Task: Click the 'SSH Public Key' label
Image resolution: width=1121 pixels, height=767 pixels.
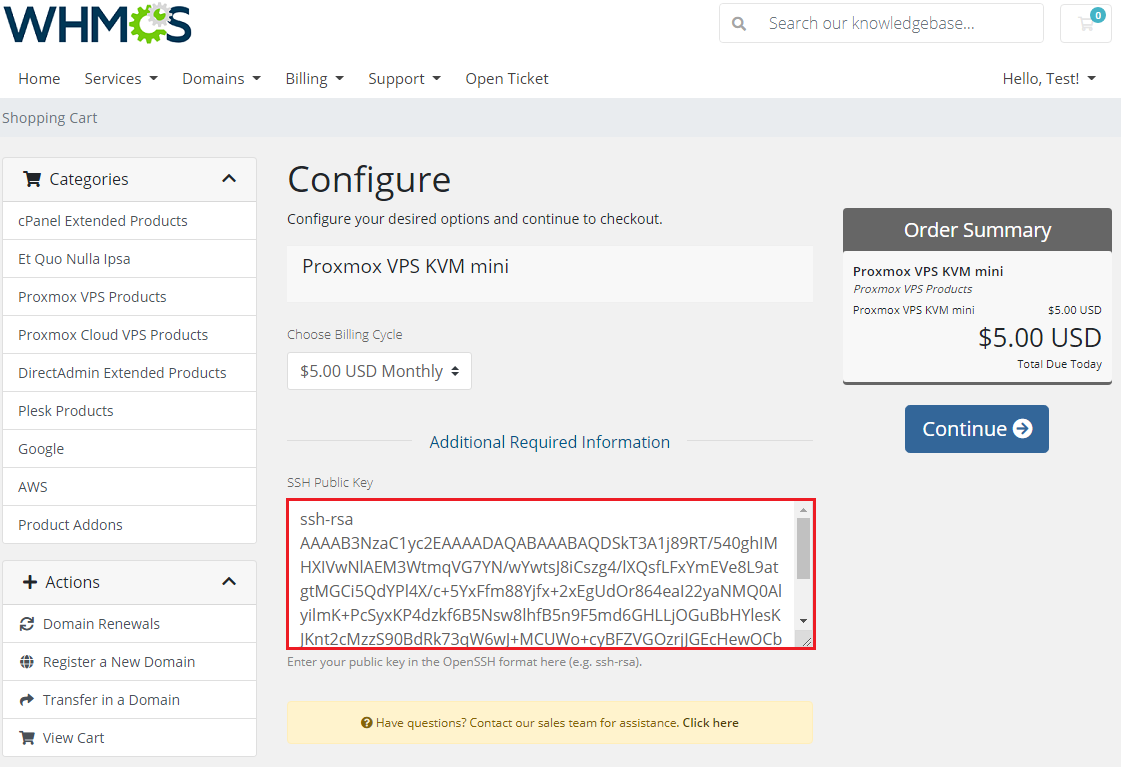Action: (330, 483)
